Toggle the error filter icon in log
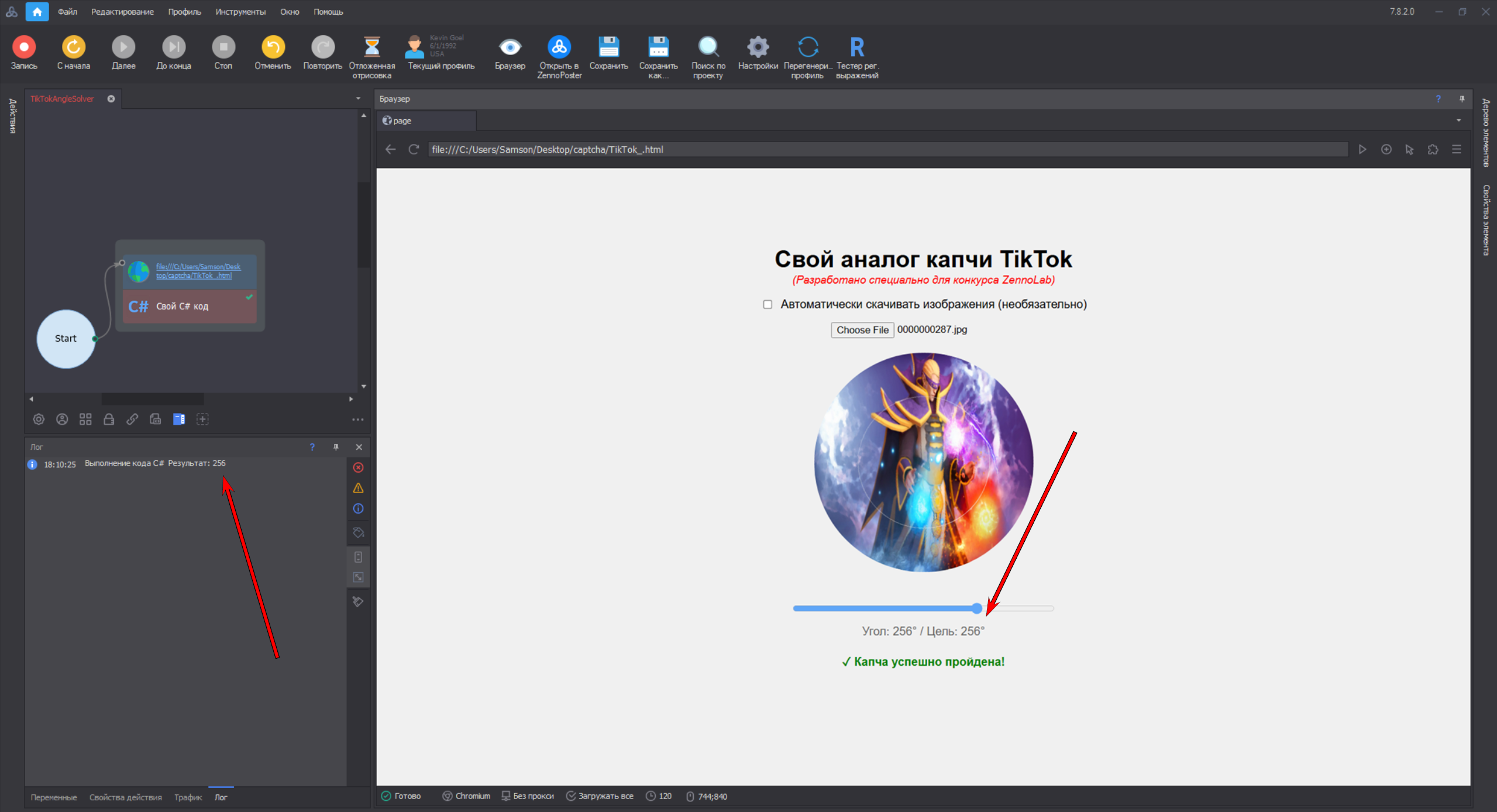 [x=358, y=467]
